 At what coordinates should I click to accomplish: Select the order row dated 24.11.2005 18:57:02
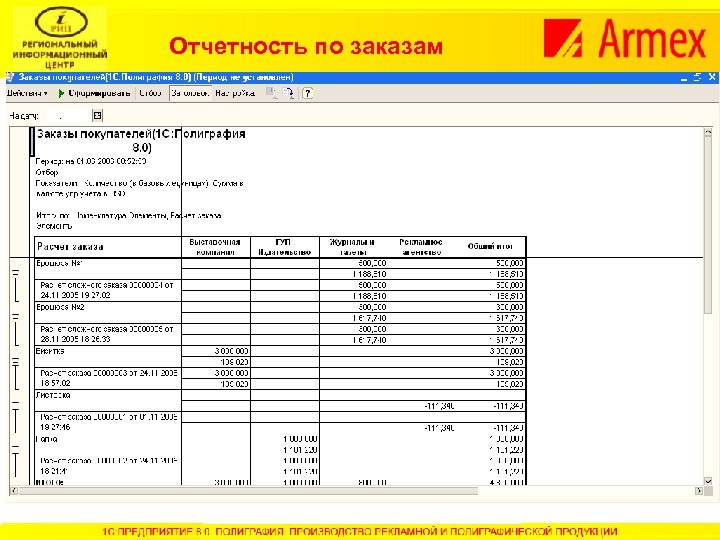109,378
